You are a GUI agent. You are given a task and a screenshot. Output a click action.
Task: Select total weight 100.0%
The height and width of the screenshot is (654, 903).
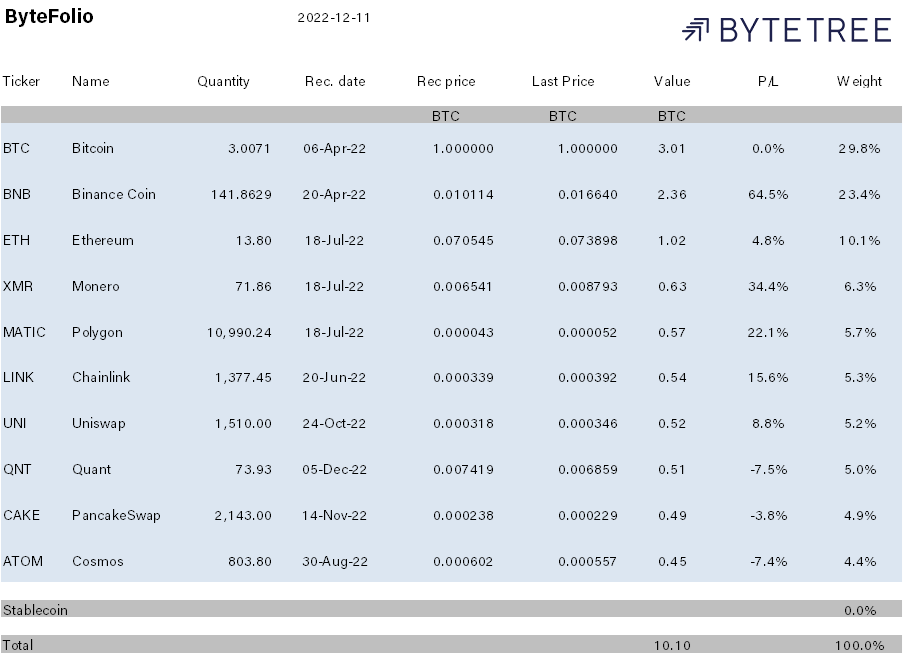pyautogui.click(x=859, y=645)
